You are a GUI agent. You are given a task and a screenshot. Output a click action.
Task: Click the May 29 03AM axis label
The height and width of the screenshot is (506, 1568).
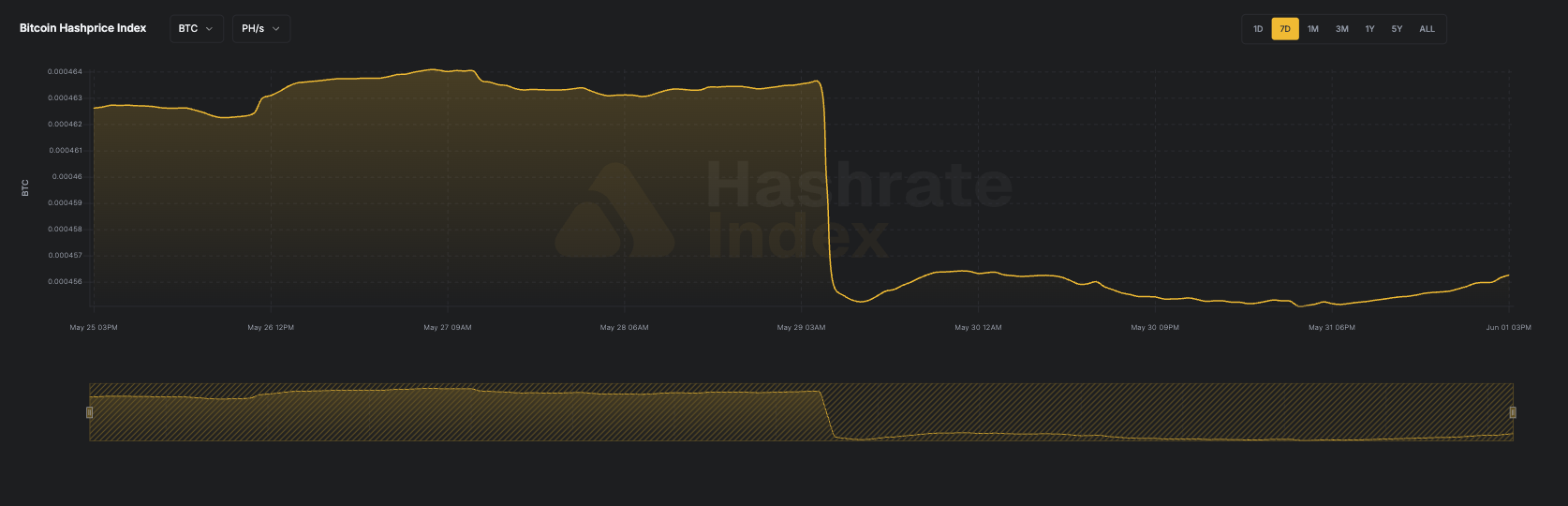coord(802,328)
